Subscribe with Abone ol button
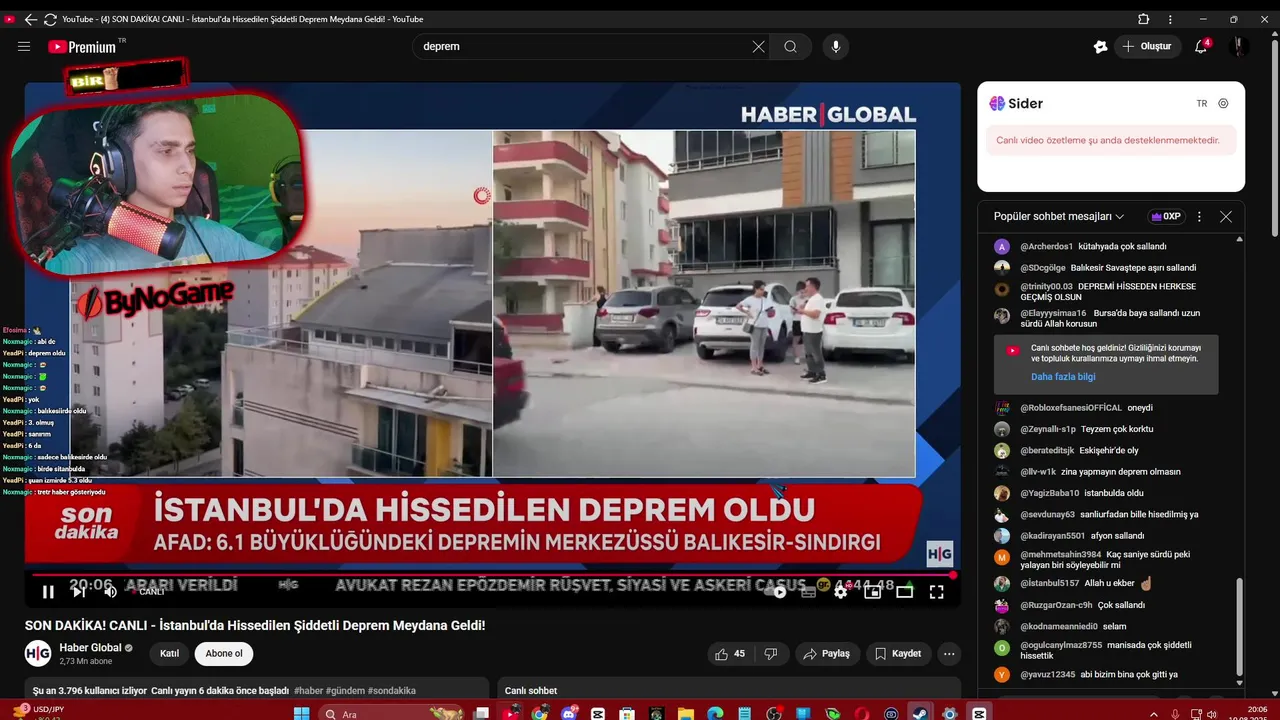The width and height of the screenshot is (1280, 720). [224, 654]
